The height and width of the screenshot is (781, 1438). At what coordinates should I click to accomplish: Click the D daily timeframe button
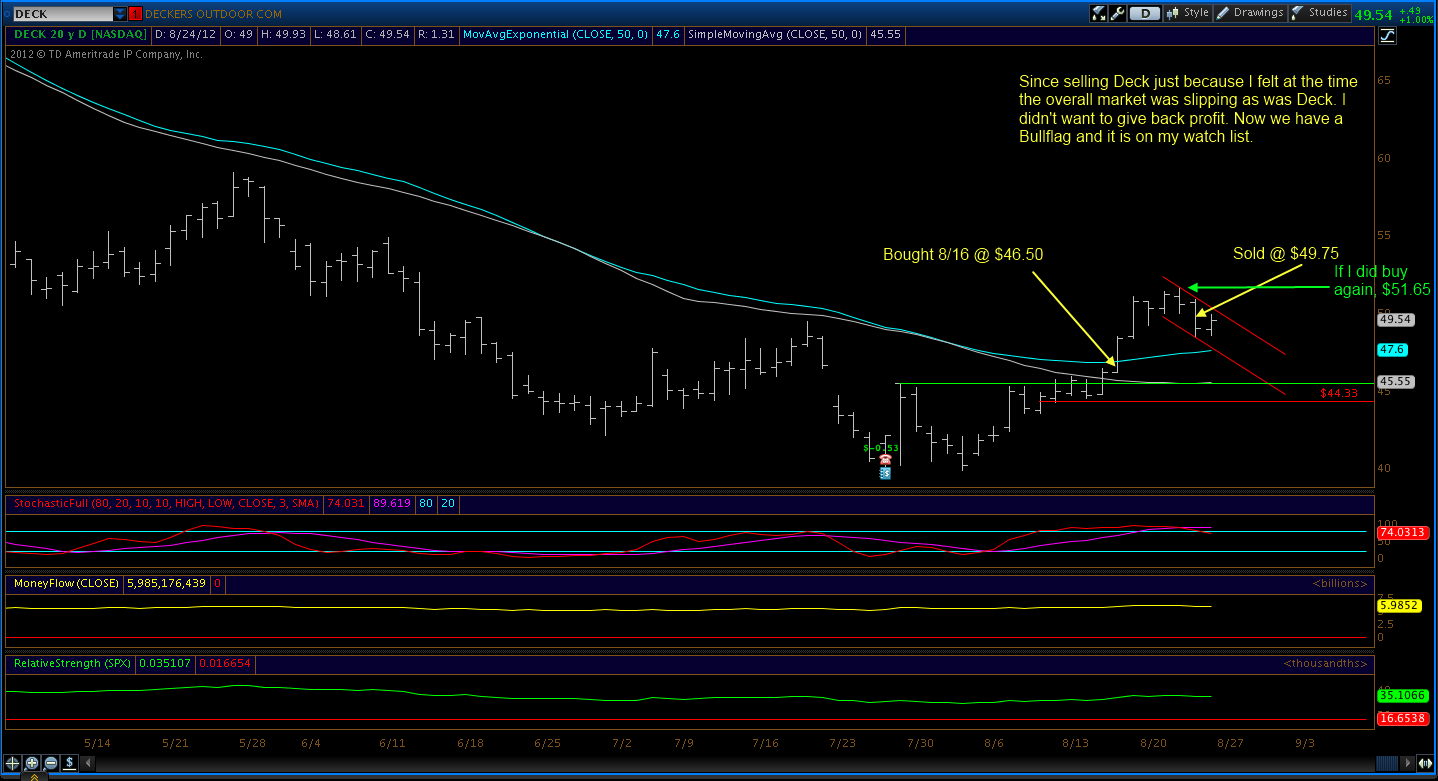pos(1144,13)
